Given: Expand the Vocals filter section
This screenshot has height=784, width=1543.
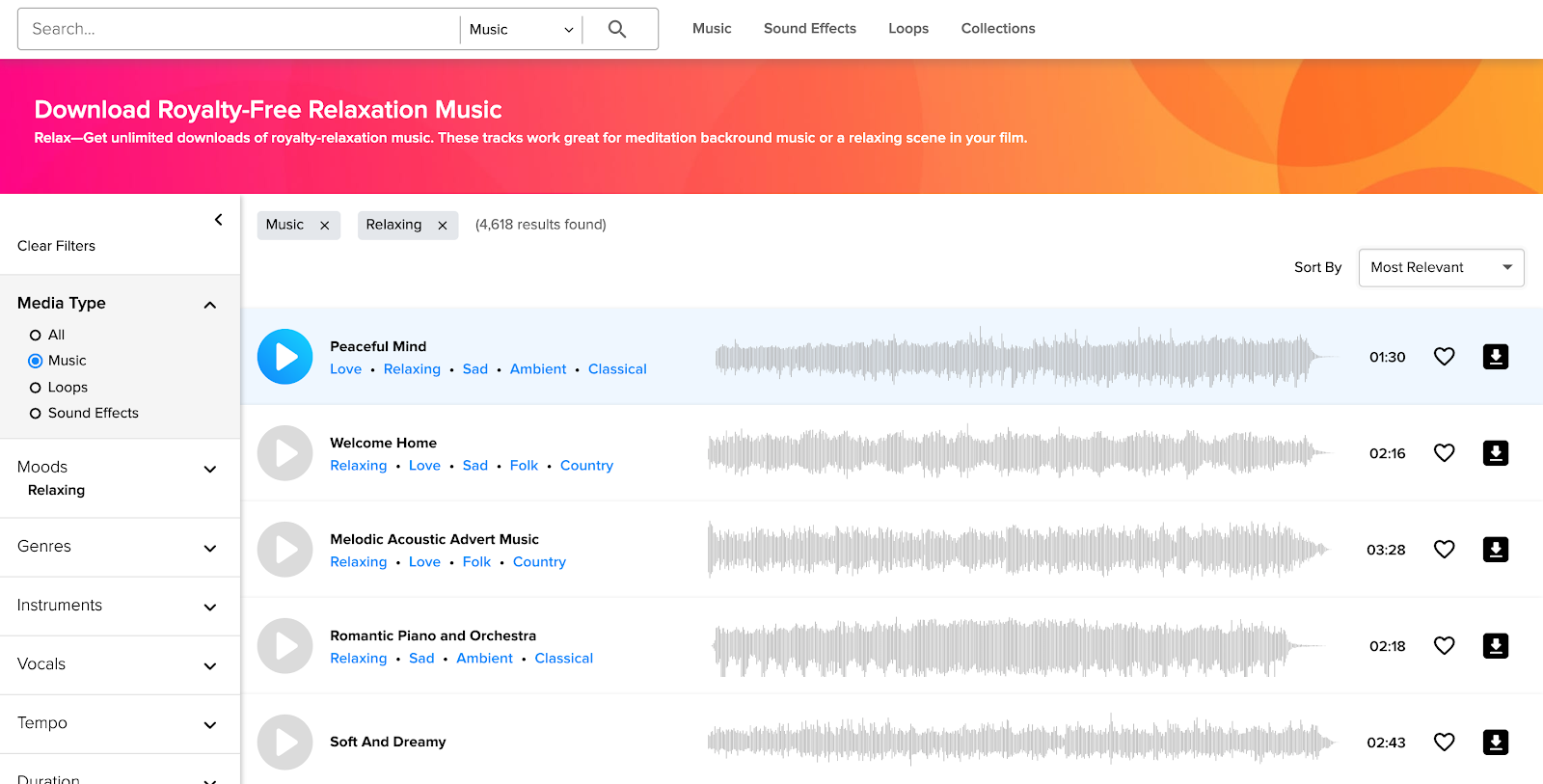Looking at the screenshot, I should point(210,666).
